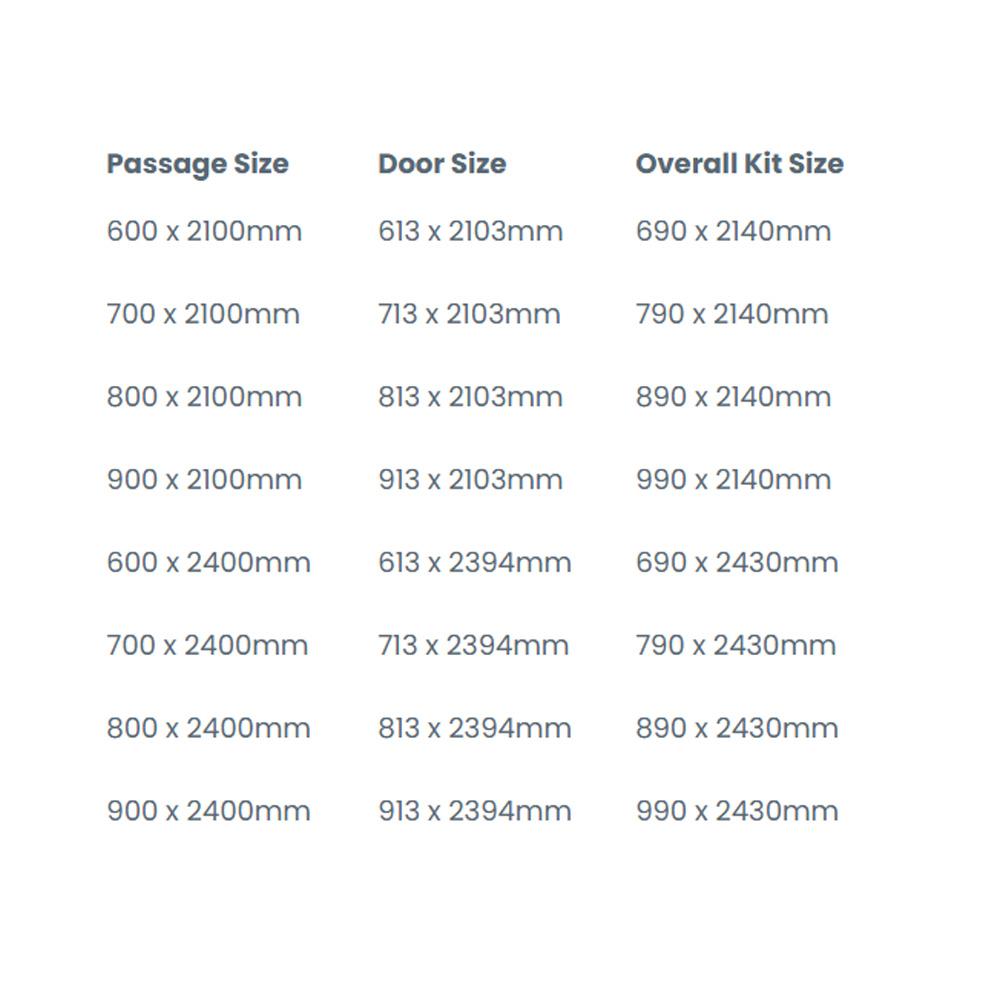Image resolution: width=1000 pixels, height=1000 pixels.
Task: Select the 700 x 2100mm passage size
Action: (x=203, y=314)
